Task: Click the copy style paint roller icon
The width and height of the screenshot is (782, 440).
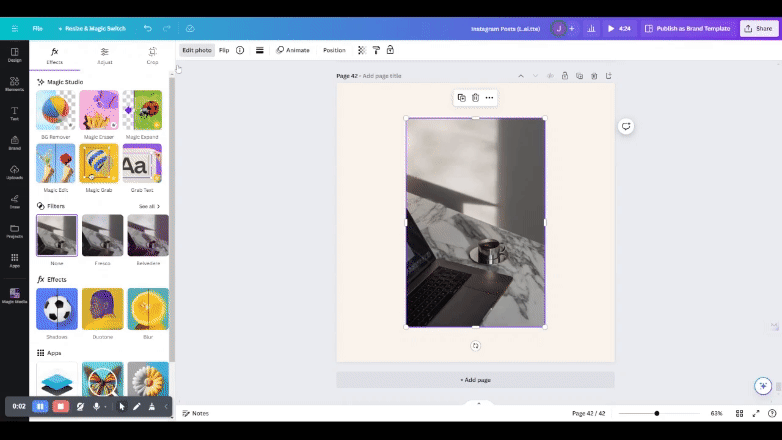Action: tap(376, 50)
